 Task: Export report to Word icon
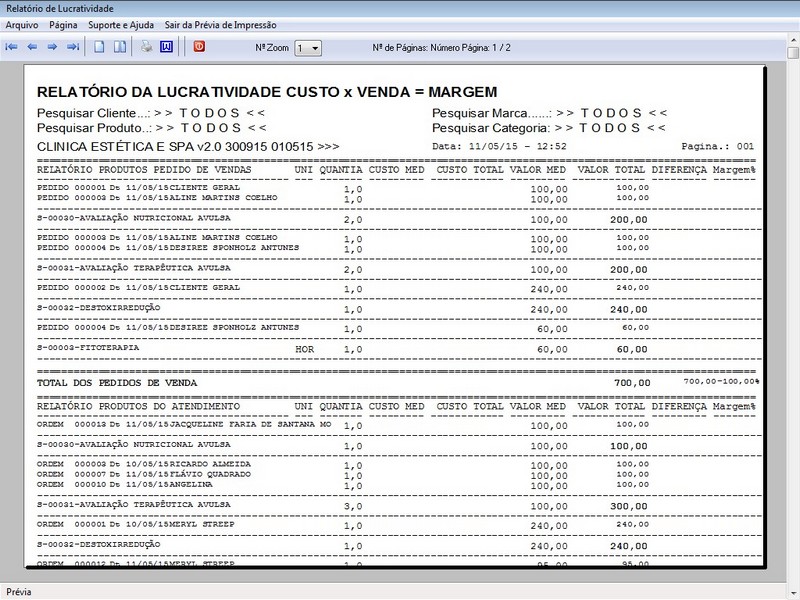tap(166, 47)
